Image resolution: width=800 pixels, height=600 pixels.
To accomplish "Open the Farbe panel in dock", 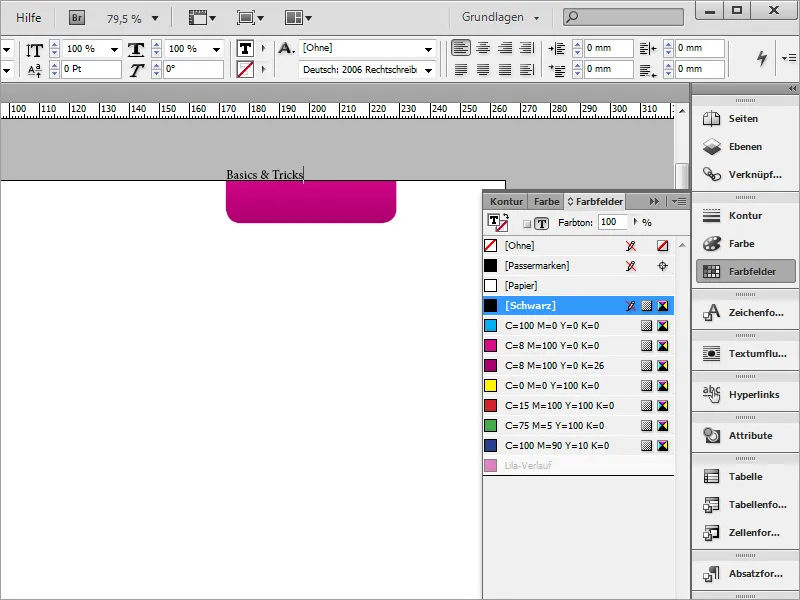I will (745, 244).
